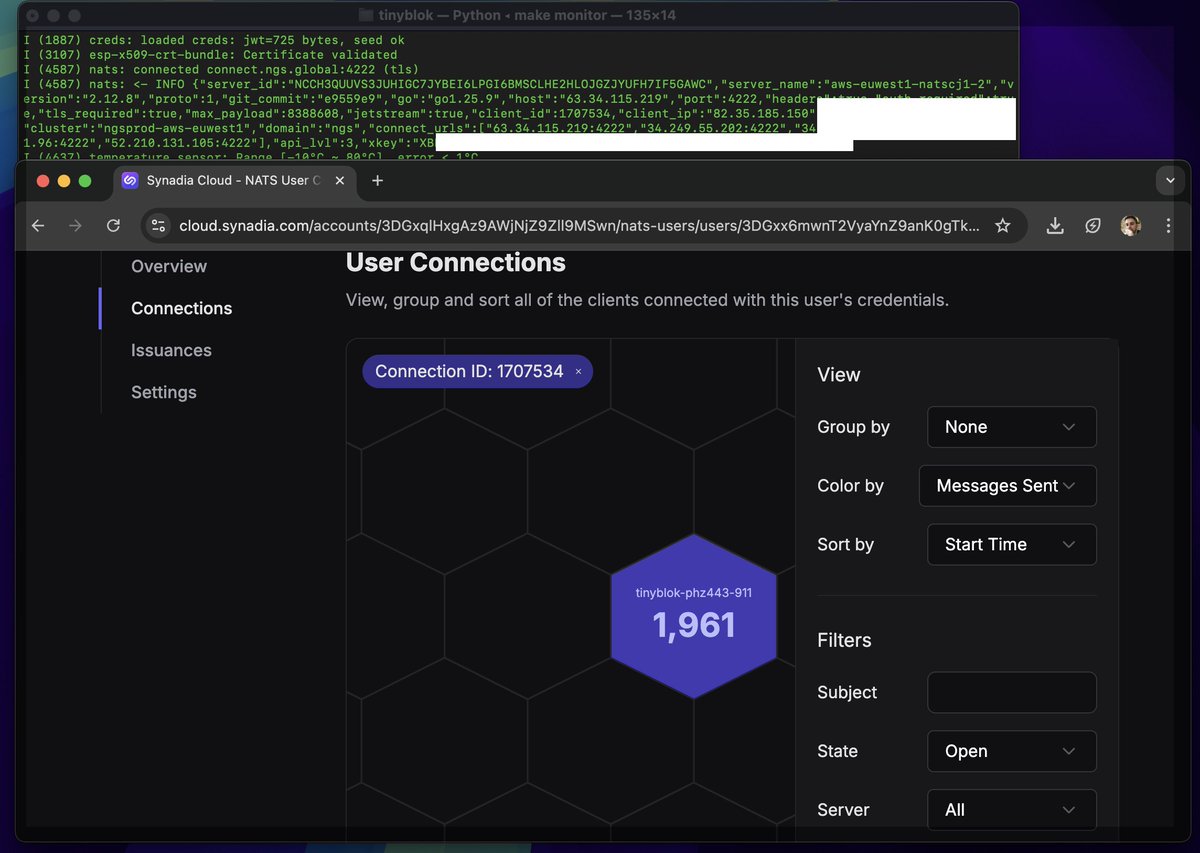
Task: Open browser downloads
Action: click(1055, 226)
